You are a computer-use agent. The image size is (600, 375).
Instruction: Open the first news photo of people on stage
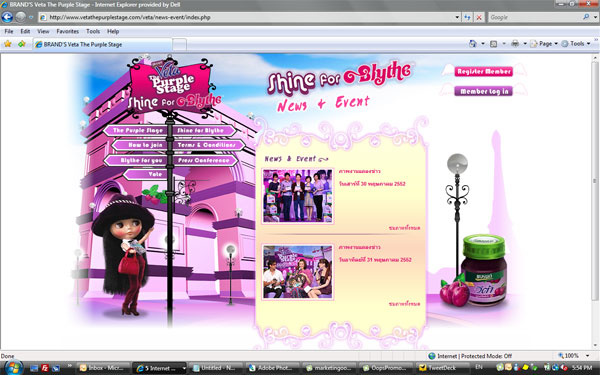click(298, 196)
